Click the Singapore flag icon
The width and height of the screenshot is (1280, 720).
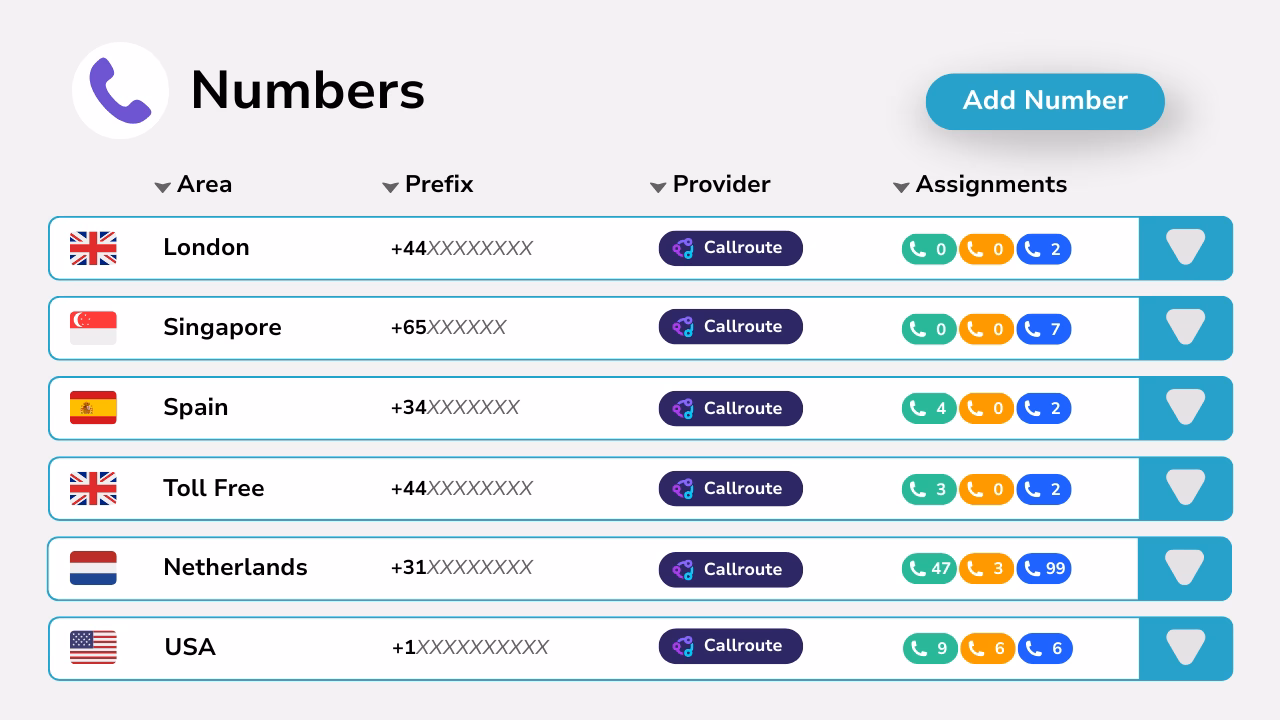pos(93,328)
